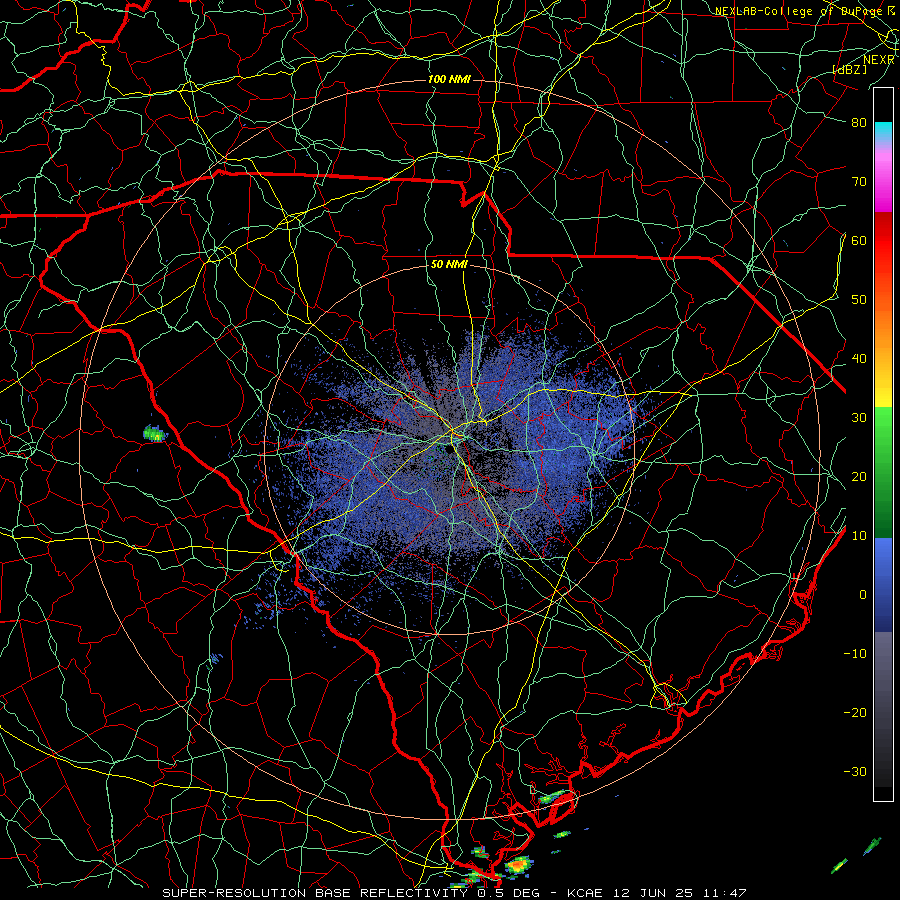The image size is (900, 900).
Task: Click the 50 value on dBZ scale
Action: click(x=859, y=300)
